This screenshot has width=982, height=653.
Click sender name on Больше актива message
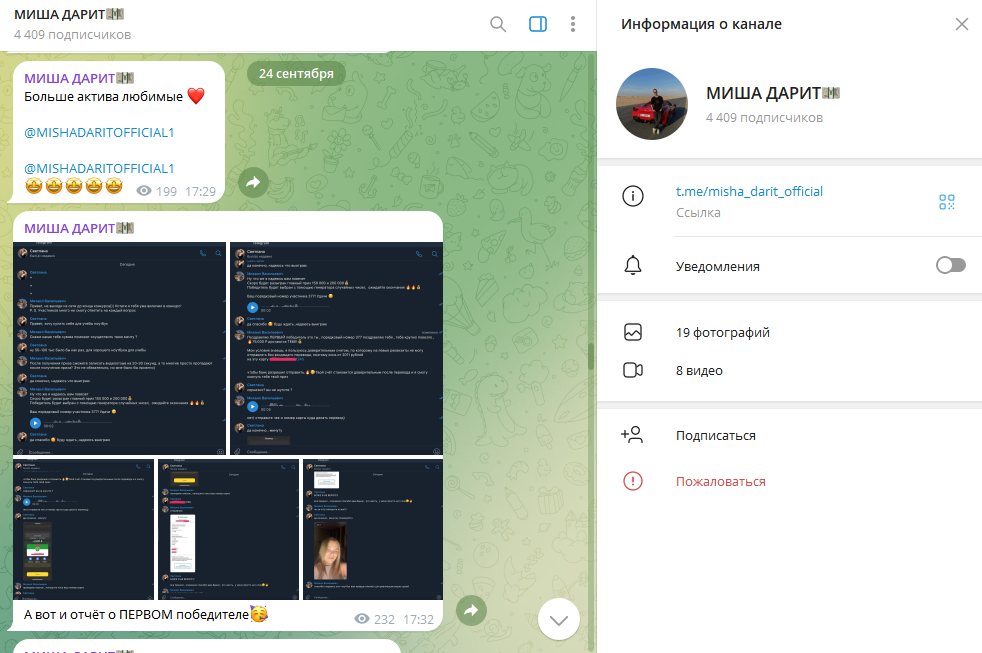pos(79,78)
